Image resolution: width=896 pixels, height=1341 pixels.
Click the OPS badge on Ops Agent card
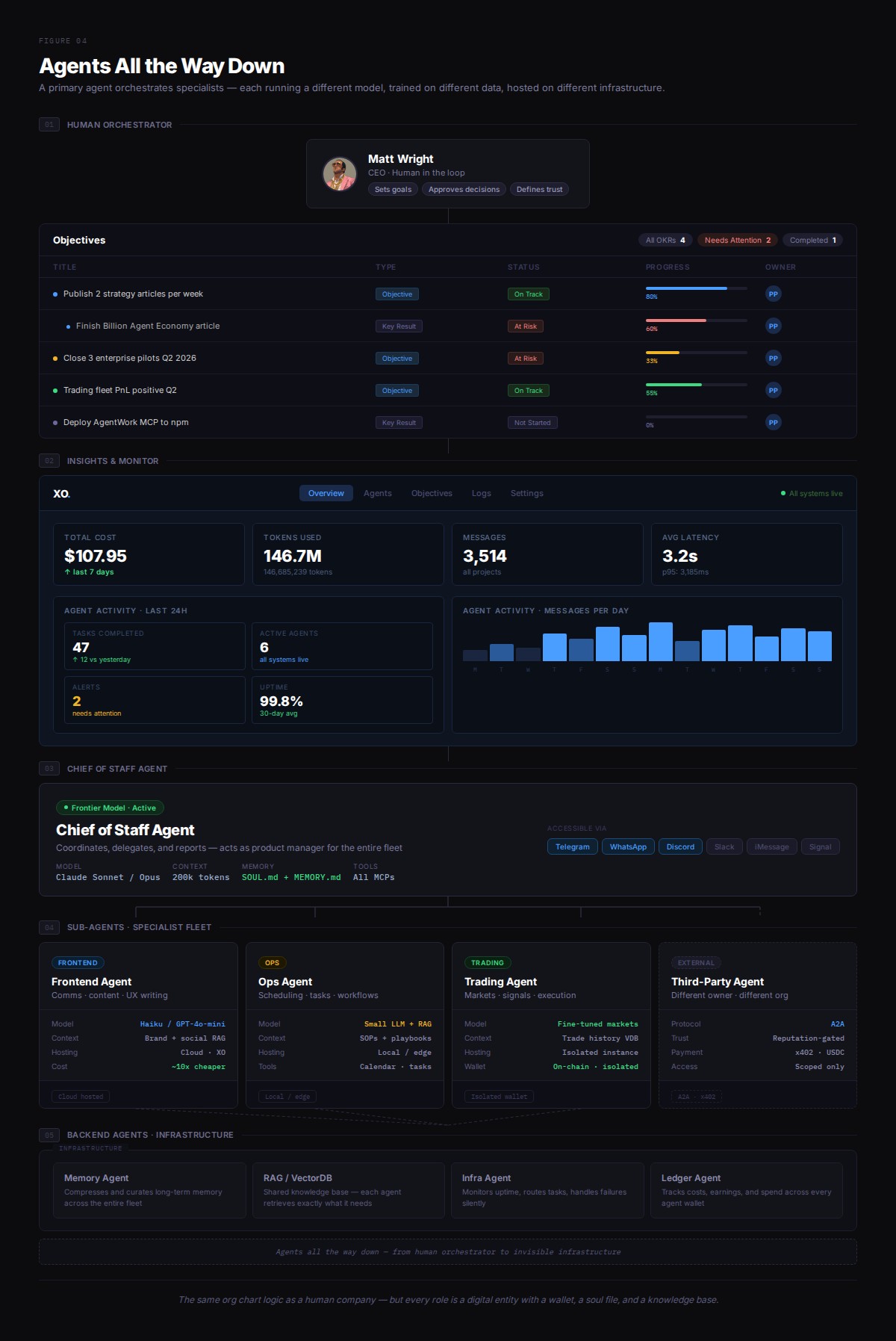272,963
